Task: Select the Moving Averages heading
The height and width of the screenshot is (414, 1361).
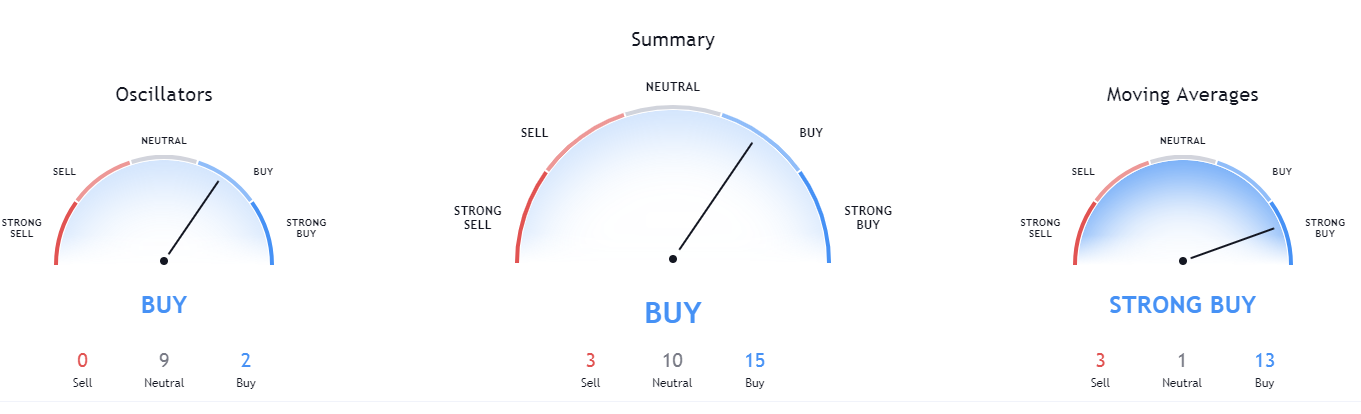Action: click(1182, 95)
